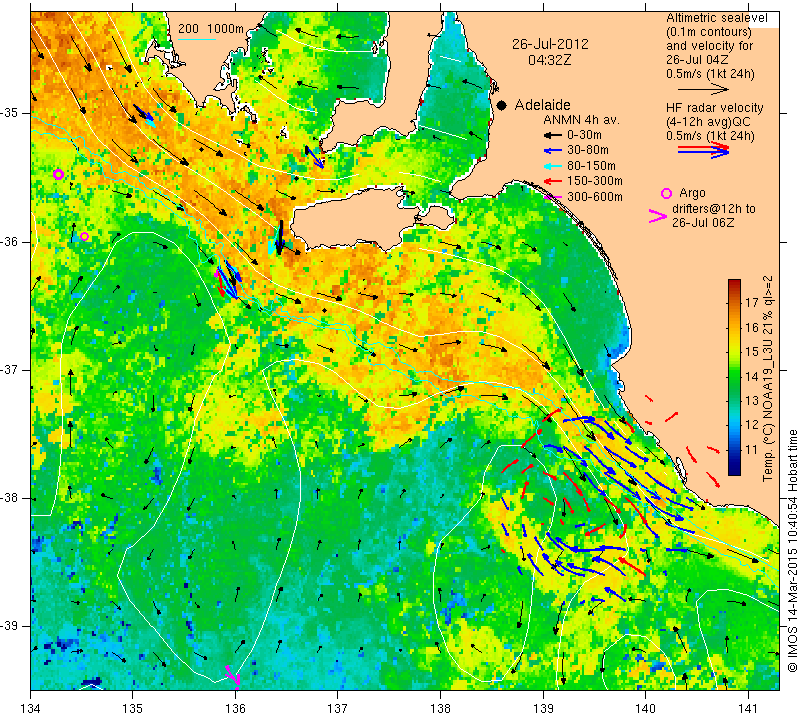Click latitude axis label -38
The image size is (800, 720).
pos(11,498)
